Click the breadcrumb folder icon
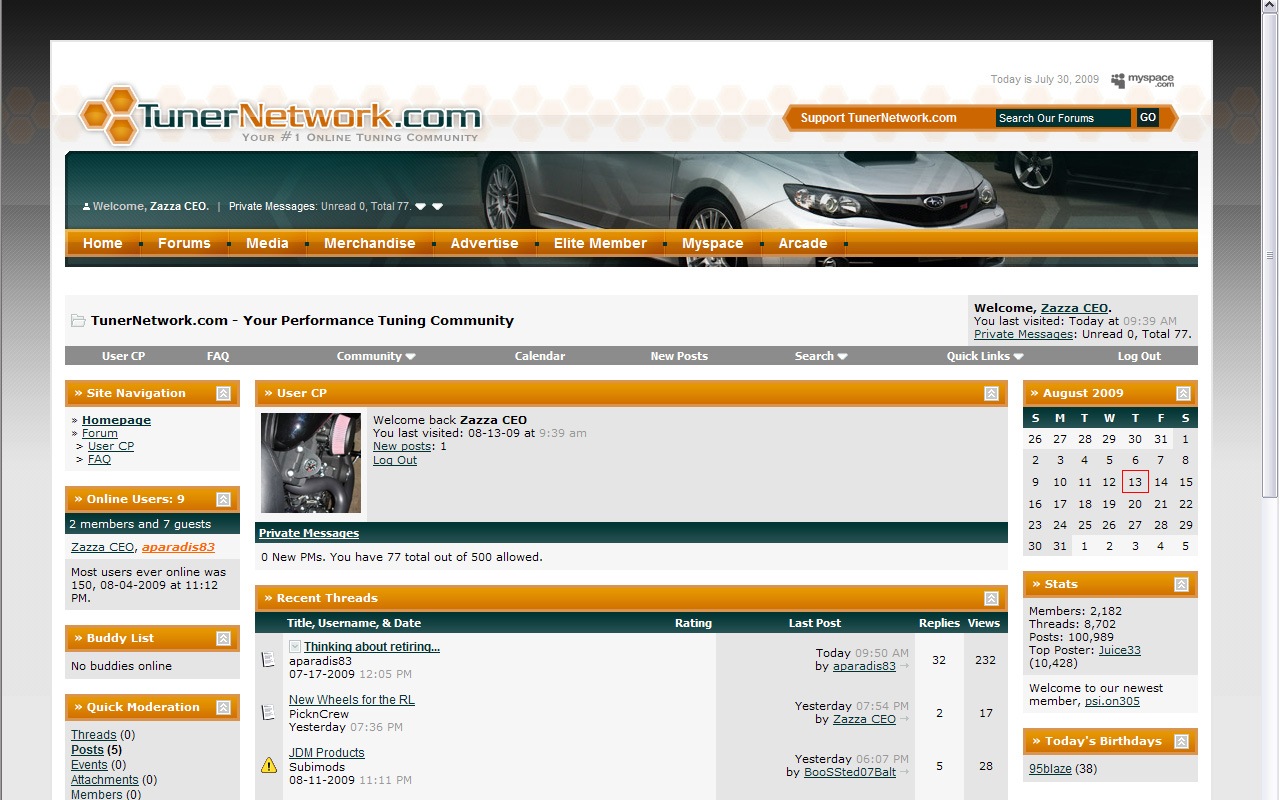1280x800 pixels. click(x=78, y=321)
